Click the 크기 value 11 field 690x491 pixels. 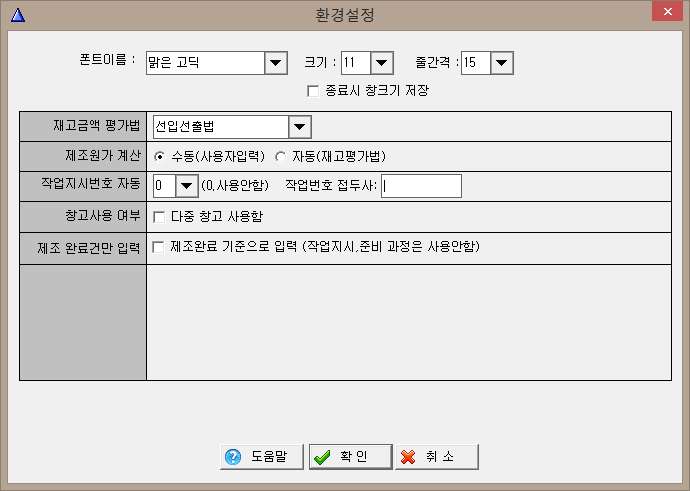click(x=356, y=63)
